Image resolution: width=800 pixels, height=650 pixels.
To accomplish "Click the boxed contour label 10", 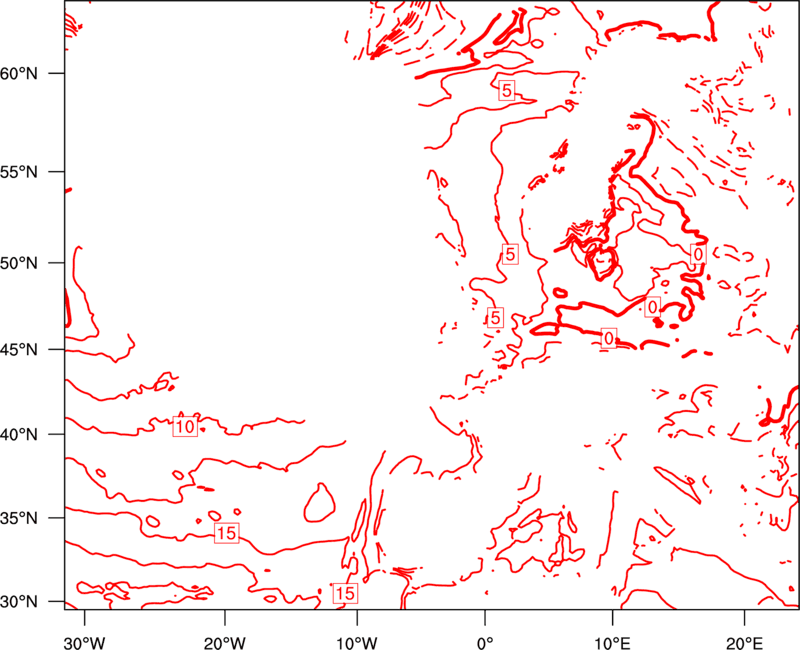I will pyautogui.click(x=185, y=427).
